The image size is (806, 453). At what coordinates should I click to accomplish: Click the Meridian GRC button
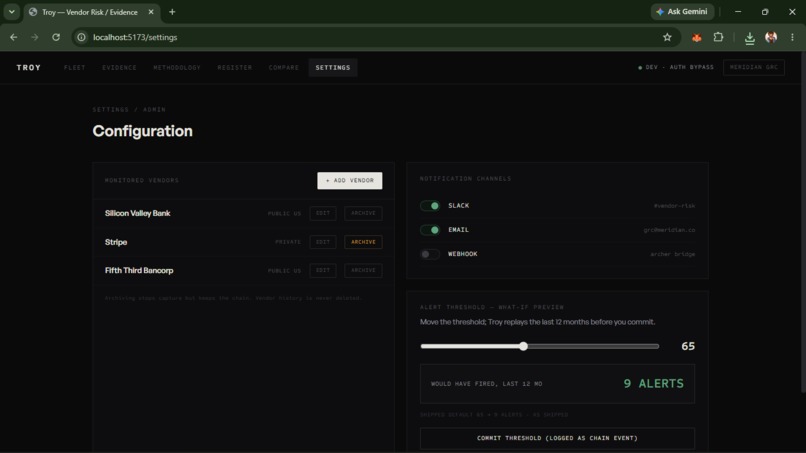[754, 67]
